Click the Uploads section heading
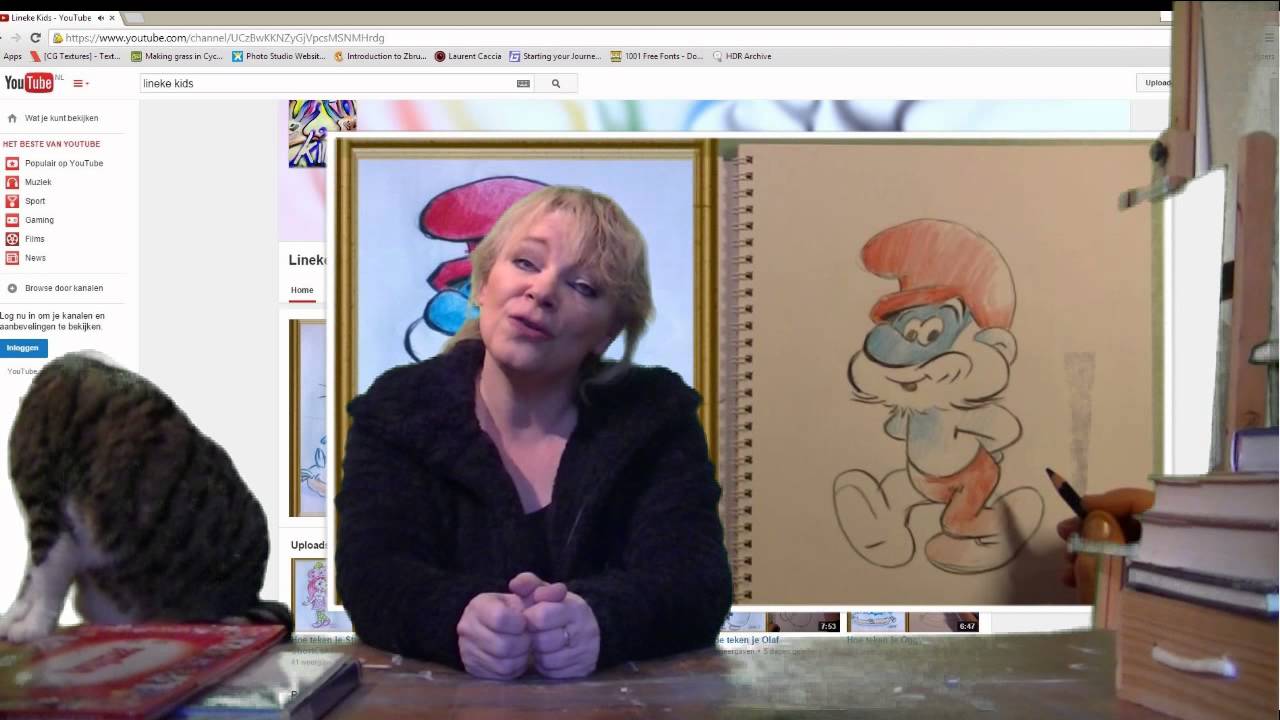Screen dimensions: 1280x720 [x=309, y=545]
